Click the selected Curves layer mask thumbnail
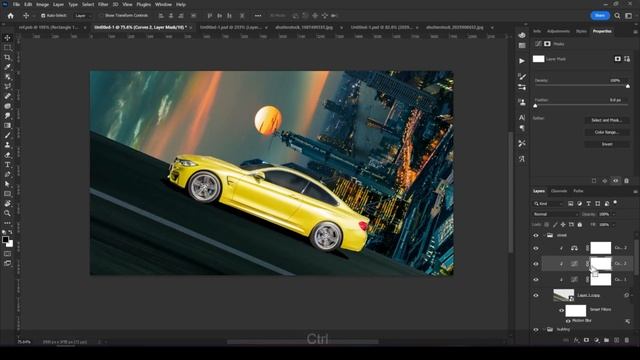 click(601, 264)
